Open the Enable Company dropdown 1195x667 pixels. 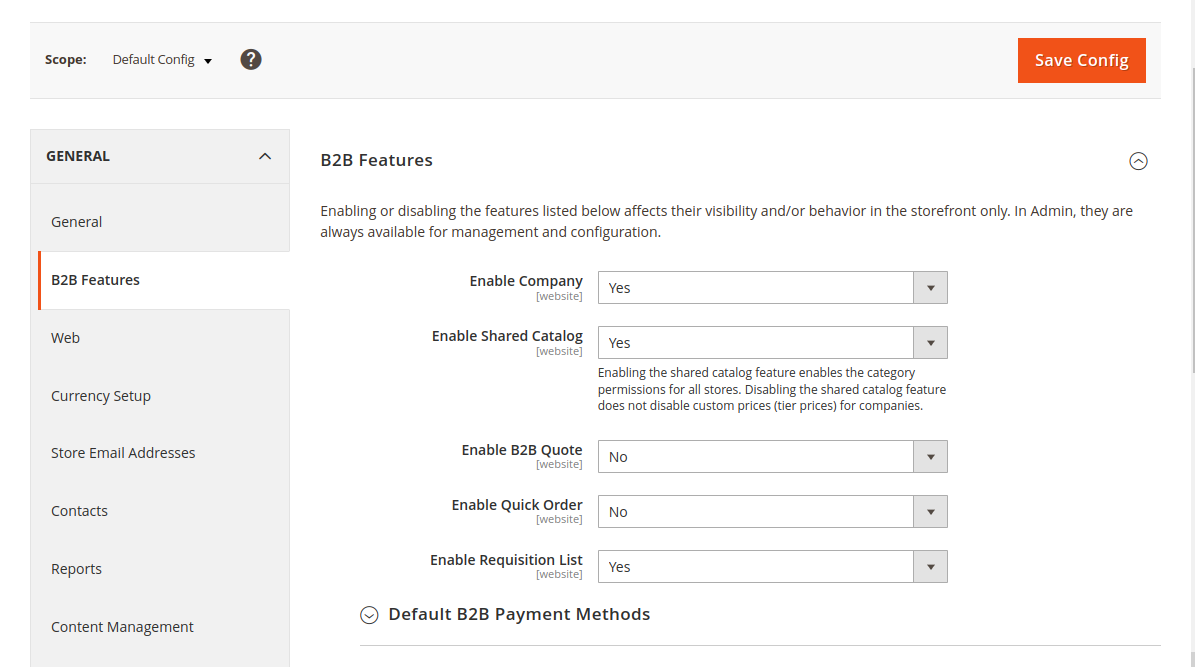[x=772, y=288]
